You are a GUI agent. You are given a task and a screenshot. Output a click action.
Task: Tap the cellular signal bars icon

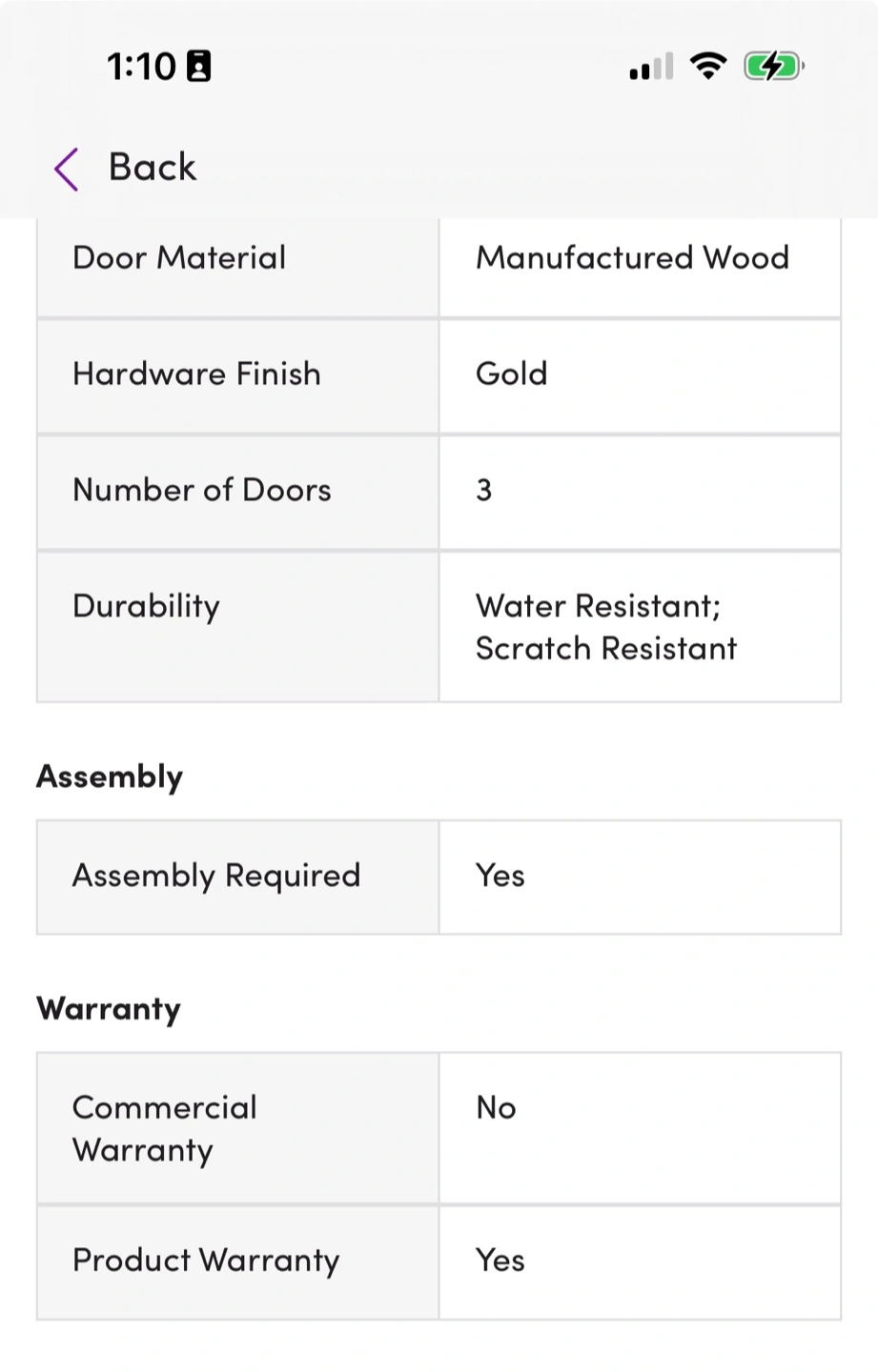(651, 67)
